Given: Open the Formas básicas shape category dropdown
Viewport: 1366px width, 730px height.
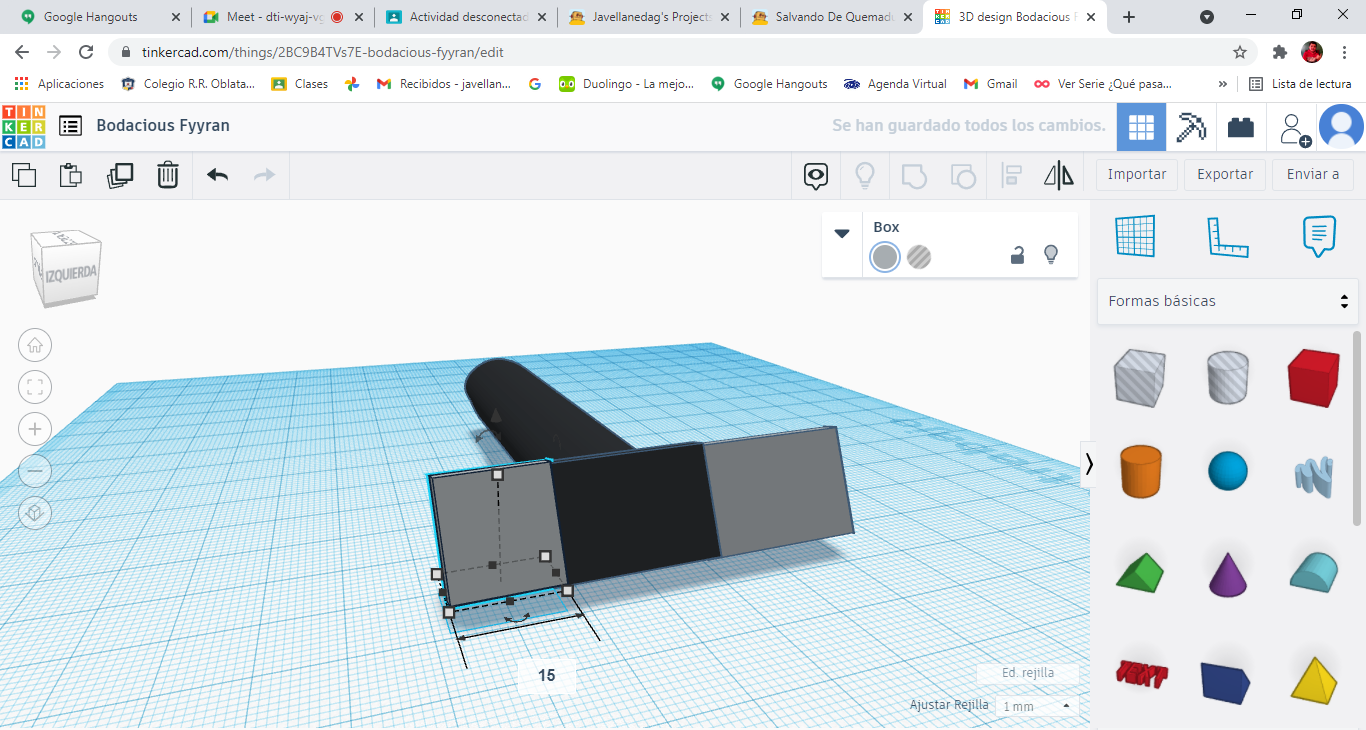Looking at the screenshot, I should pyautogui.click(x=1228, y=301).
